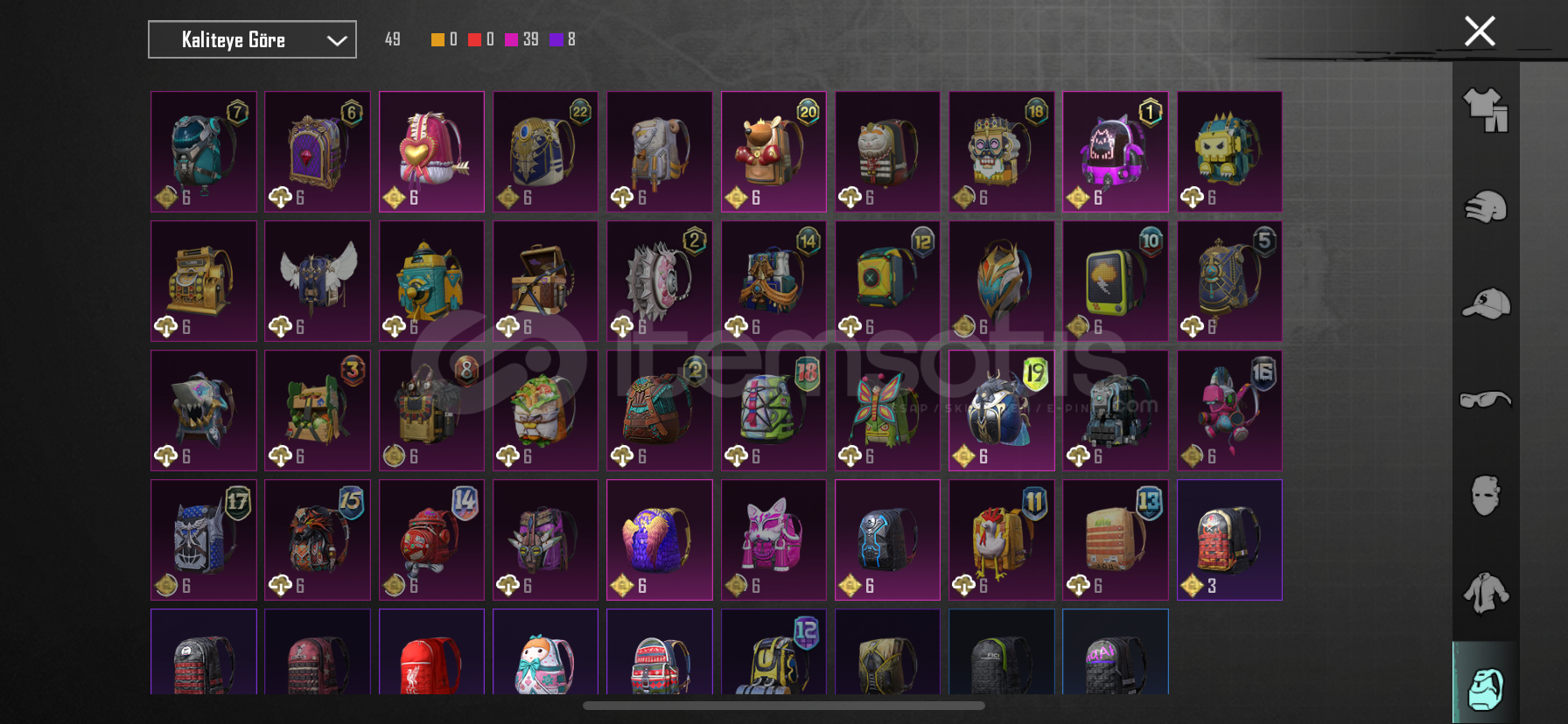Select the red Liverpool backpack
The image size is (1568, 724).
(431, 651)
